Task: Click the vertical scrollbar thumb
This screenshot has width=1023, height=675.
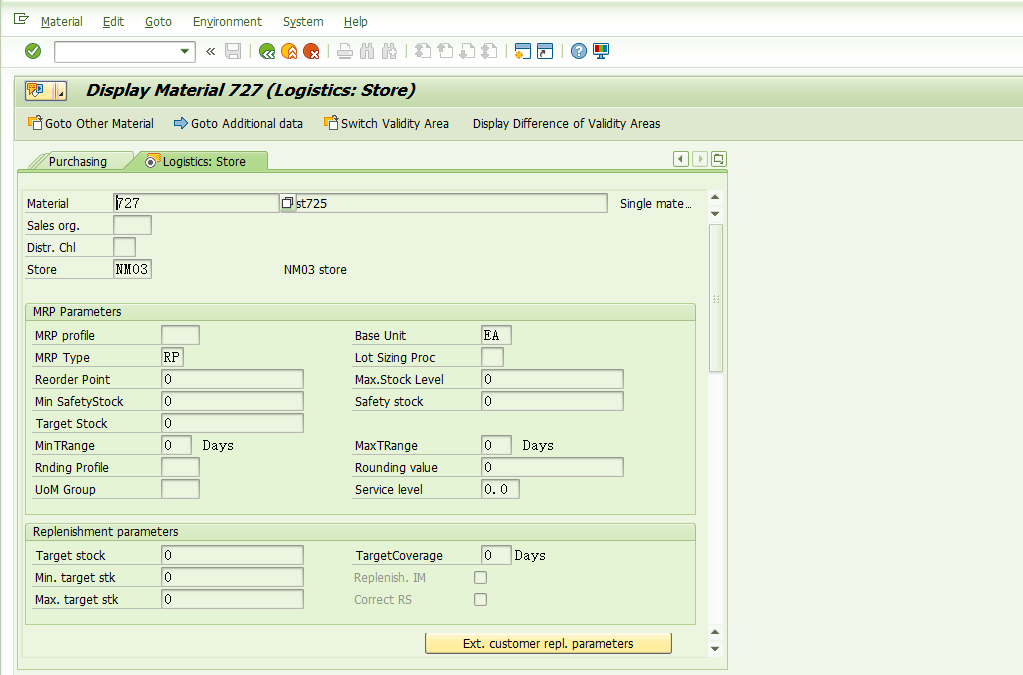Action: (716, 298)
